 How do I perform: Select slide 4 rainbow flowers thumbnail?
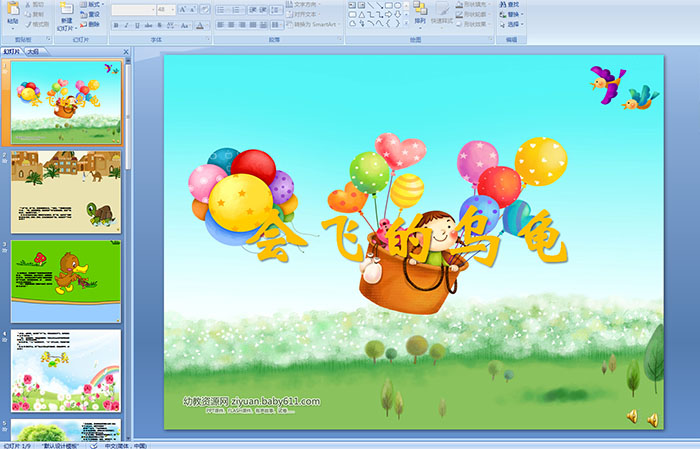tap(66, 370)
